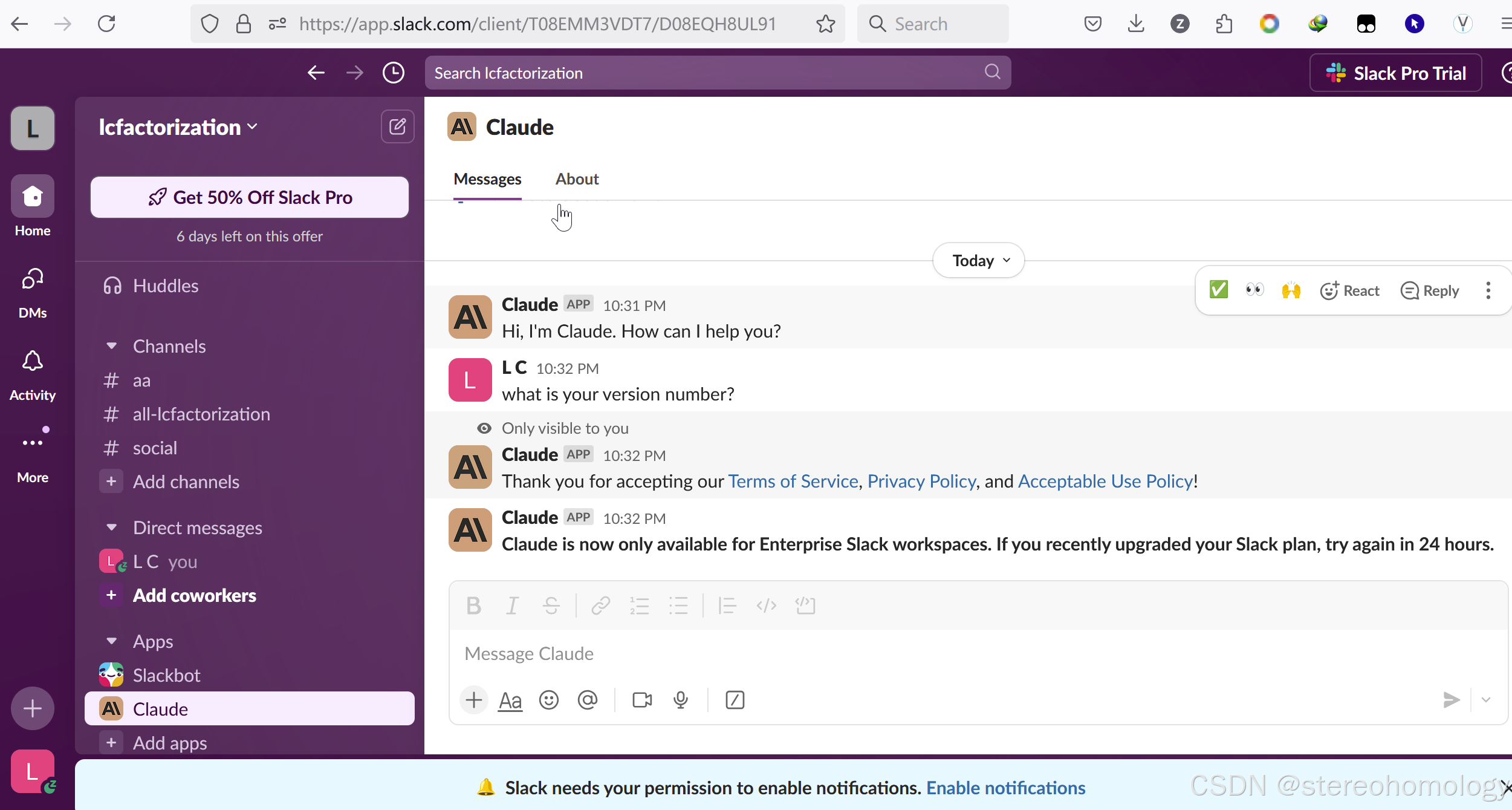Start an ordered list in composer
The width and height of the screenshot is (1512, 810).
tap(639, 605)
